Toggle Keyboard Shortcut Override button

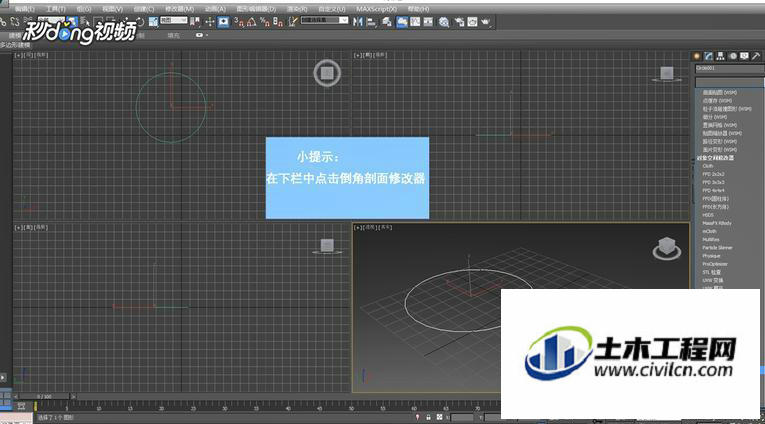click(x=223, y=22)
